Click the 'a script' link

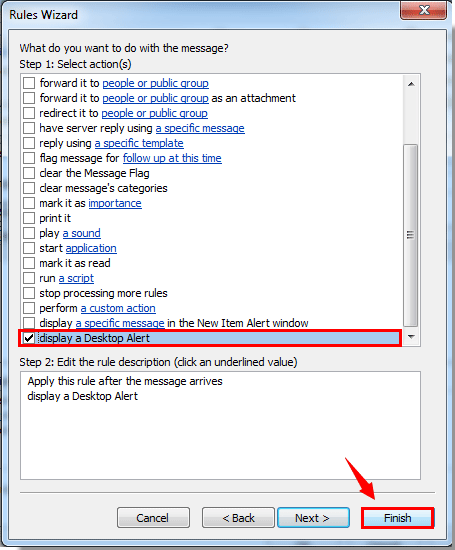(x=76, y=278)
